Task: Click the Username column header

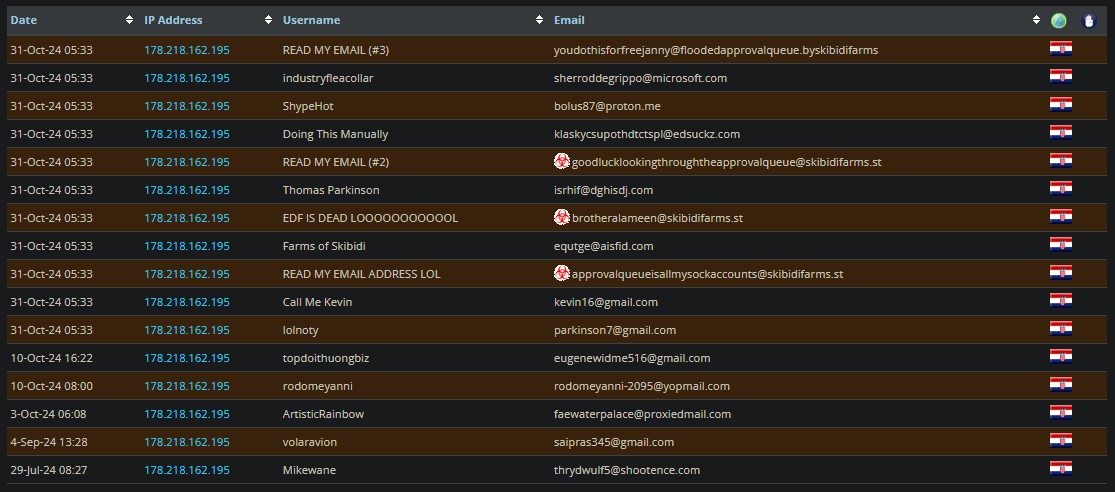Action: (x=311, y=20)
